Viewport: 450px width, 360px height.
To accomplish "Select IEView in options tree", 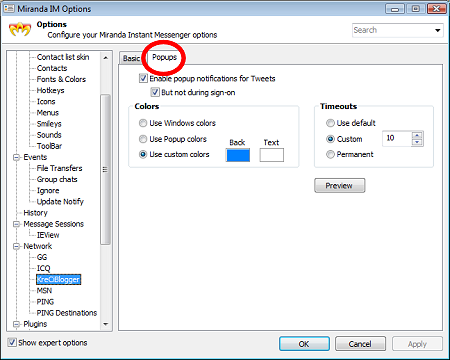I will (x=48, y=235).
